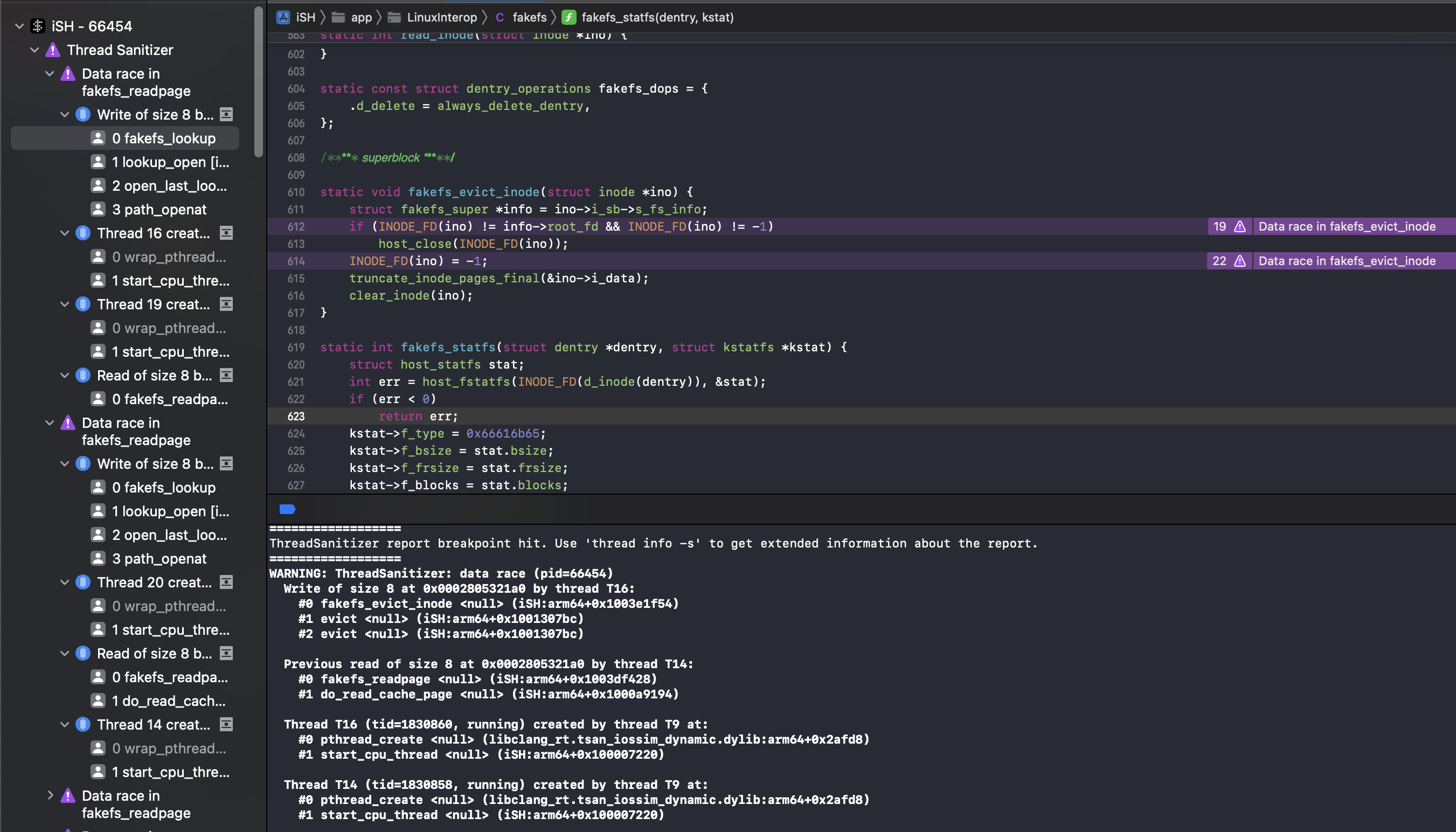The image size is (1456, 832).
Task: Click the Thread Sanitizer warning icon in sidebar
Action: pos(52,50)
